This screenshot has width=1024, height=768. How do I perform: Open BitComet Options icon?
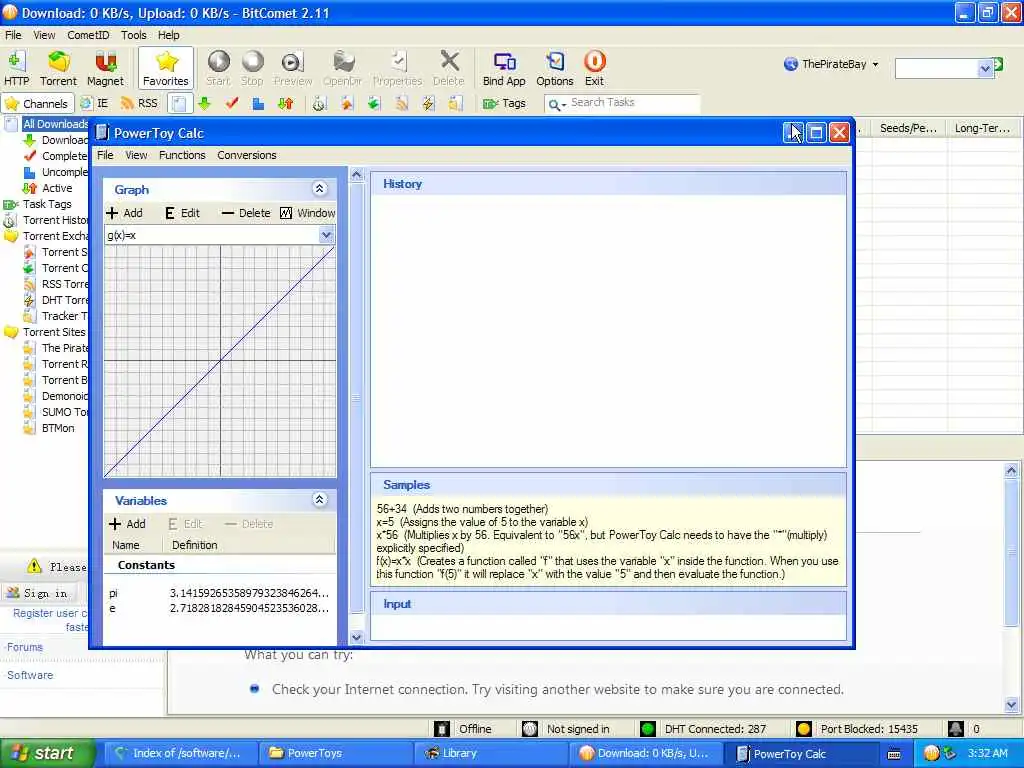click(x=554, y=69)
